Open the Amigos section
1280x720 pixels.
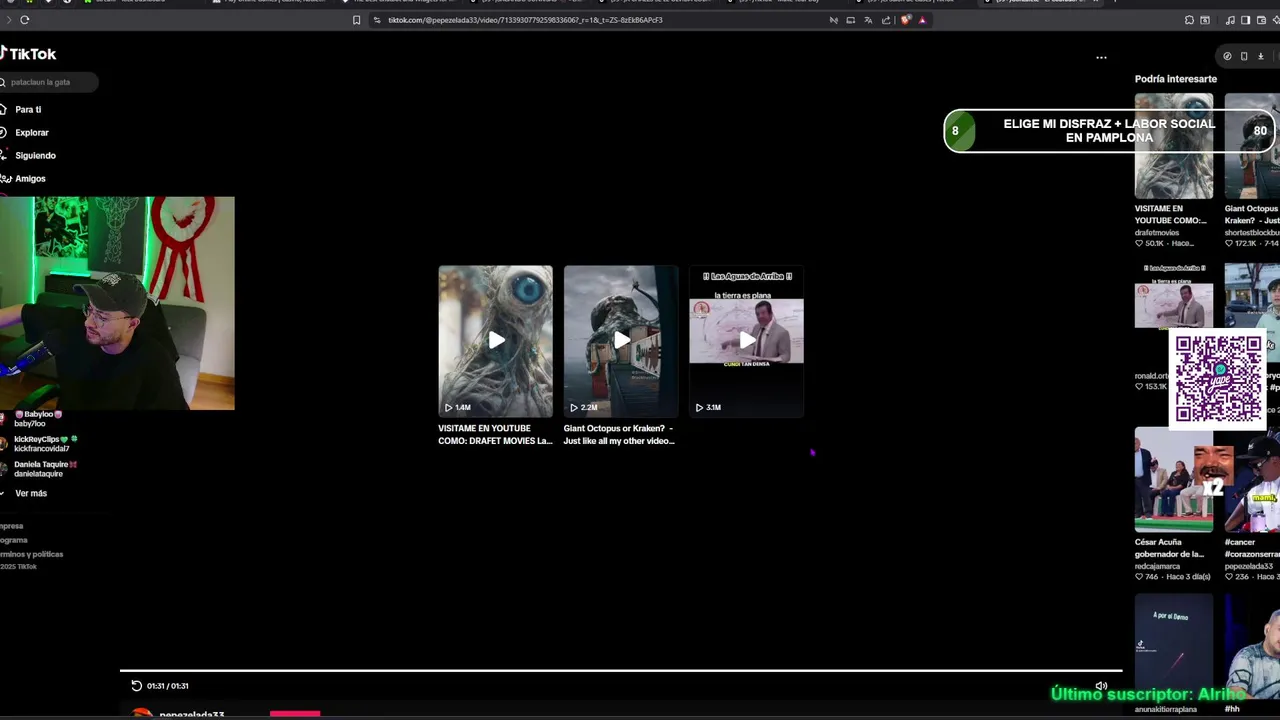point(24,178)
